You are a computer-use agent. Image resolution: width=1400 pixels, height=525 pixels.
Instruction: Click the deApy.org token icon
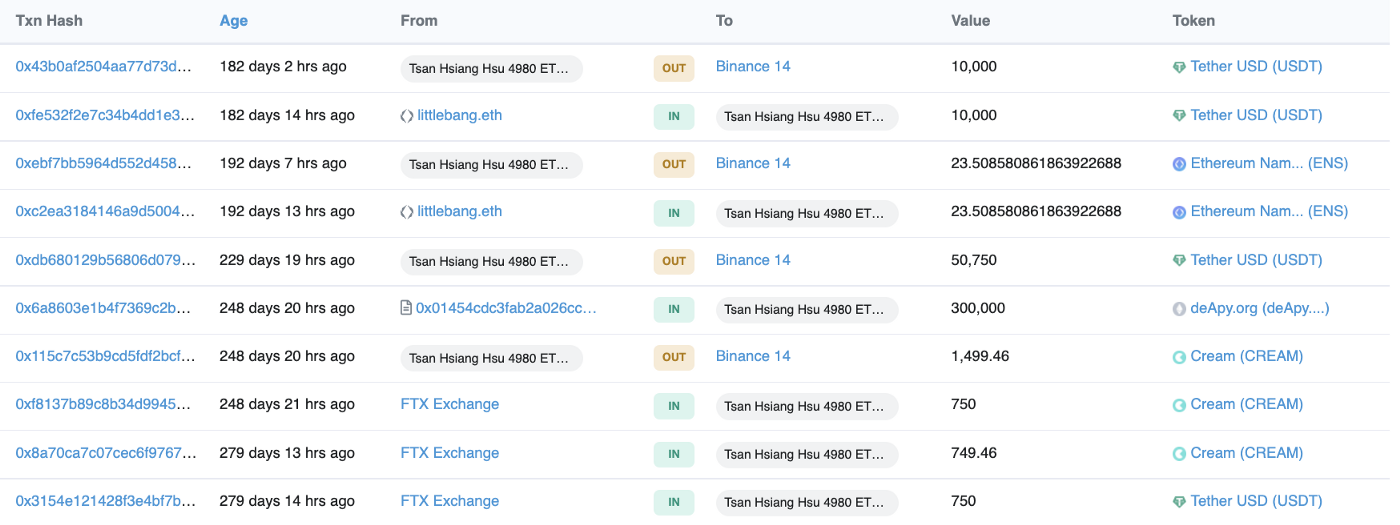pos(1179,309)
